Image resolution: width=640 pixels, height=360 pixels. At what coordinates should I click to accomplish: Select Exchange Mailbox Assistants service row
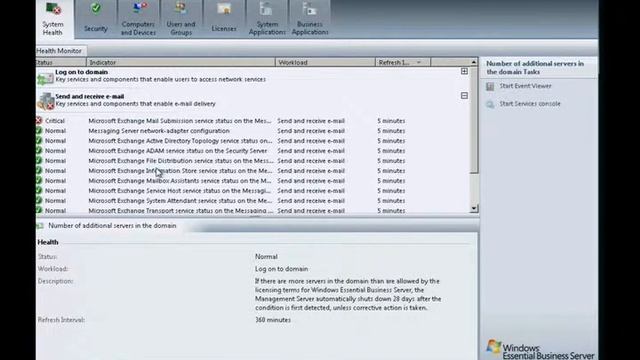click(253, 181)
